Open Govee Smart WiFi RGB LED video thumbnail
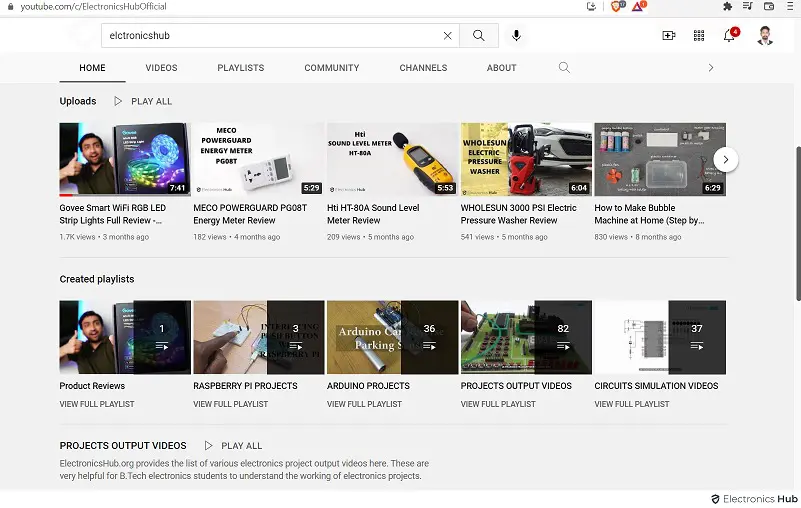 (125, 159)
